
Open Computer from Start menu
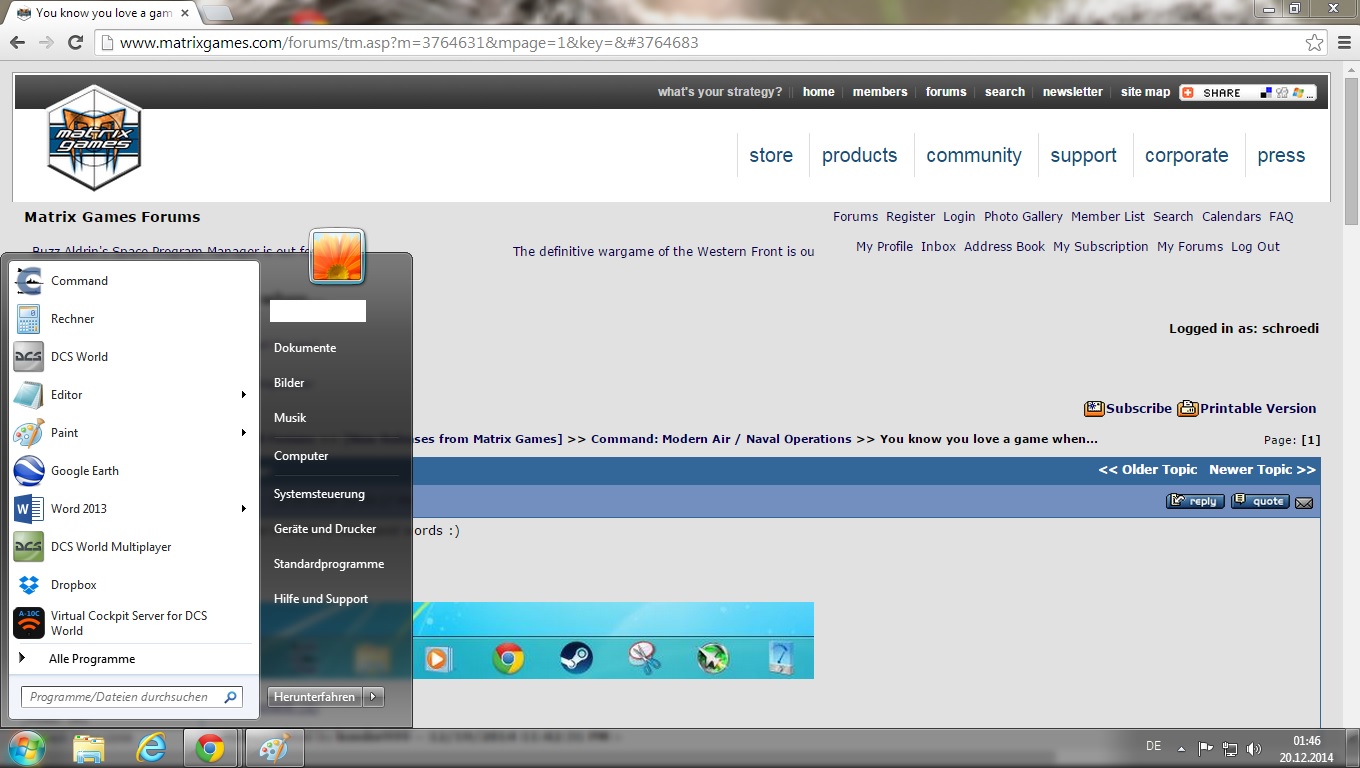[x=301, y=456]
